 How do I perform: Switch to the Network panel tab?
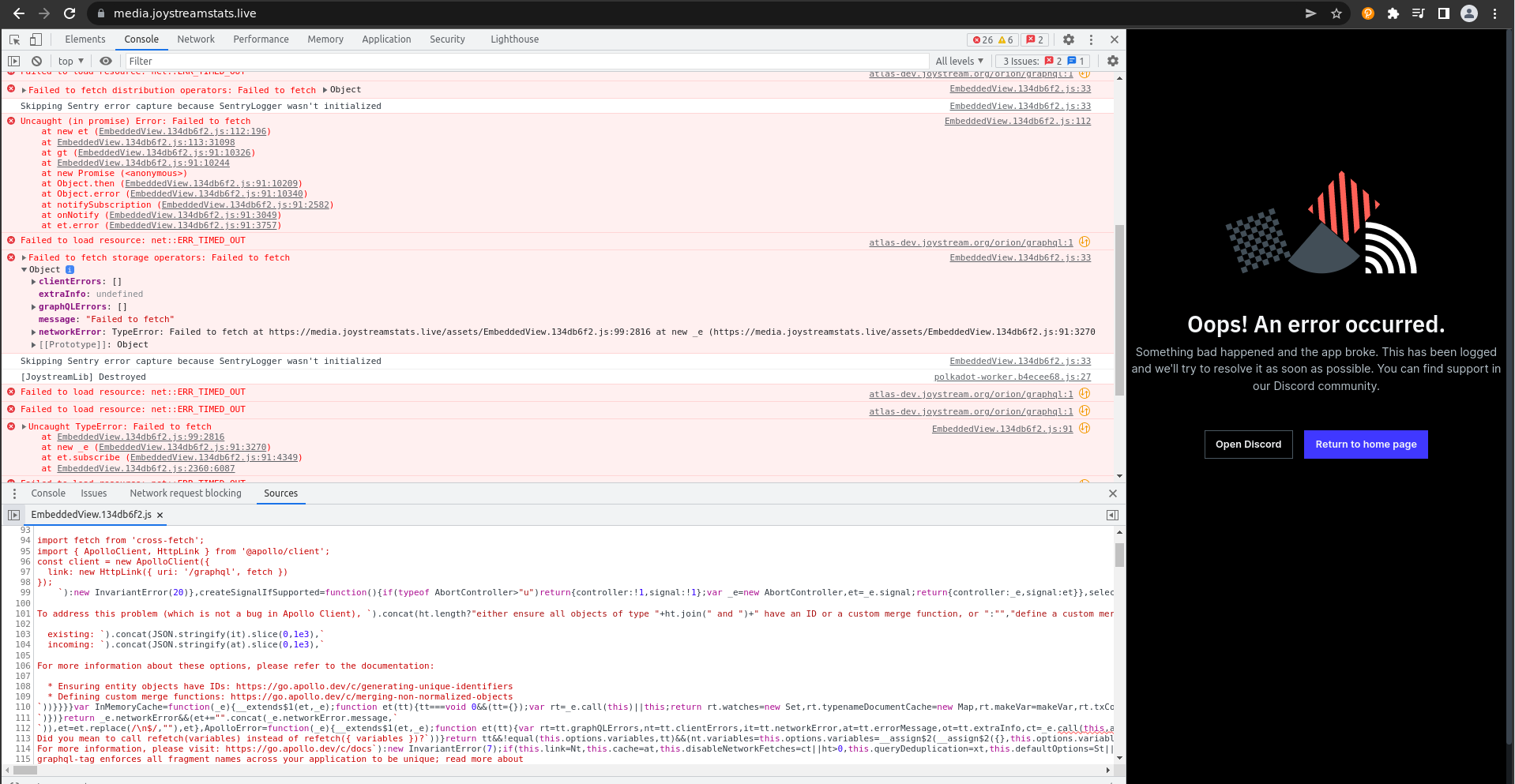[x=195, y=39]
